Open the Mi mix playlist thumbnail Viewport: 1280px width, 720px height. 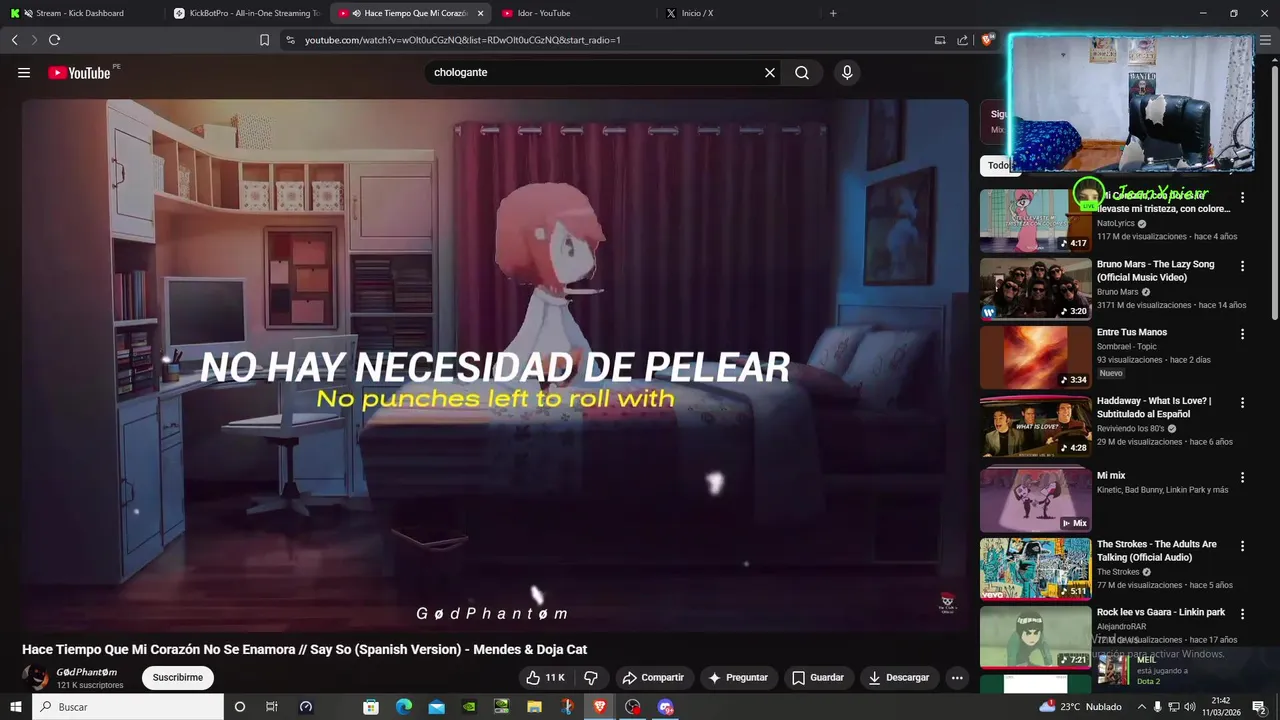pos(1035,500)
